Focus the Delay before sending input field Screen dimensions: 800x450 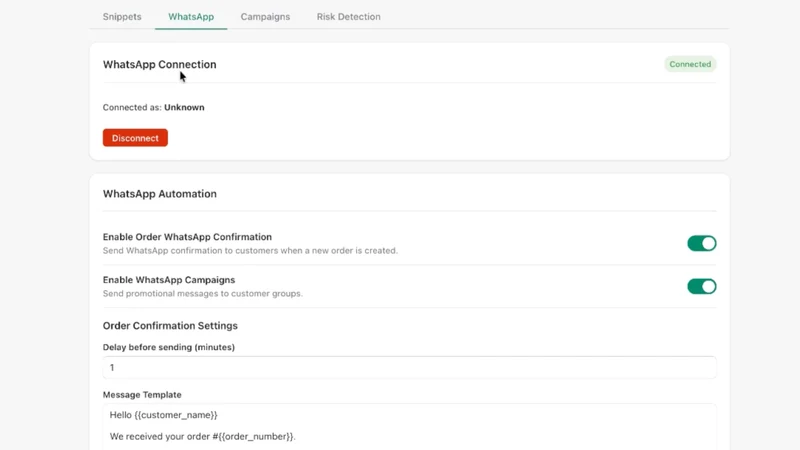410,367
